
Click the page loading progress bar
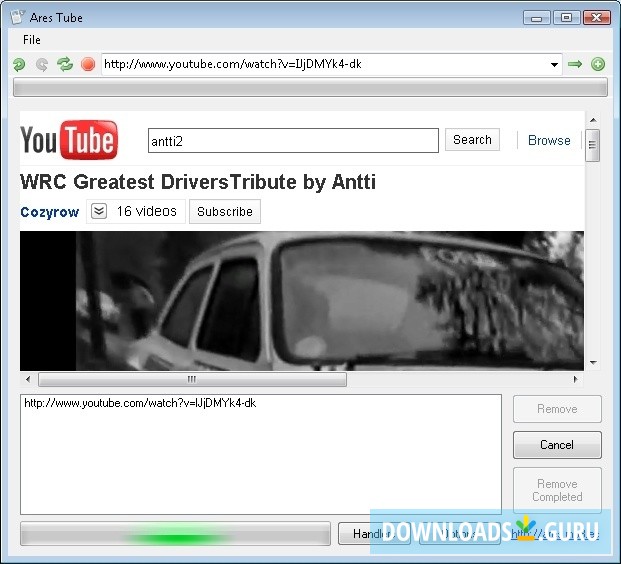point(310,87)
